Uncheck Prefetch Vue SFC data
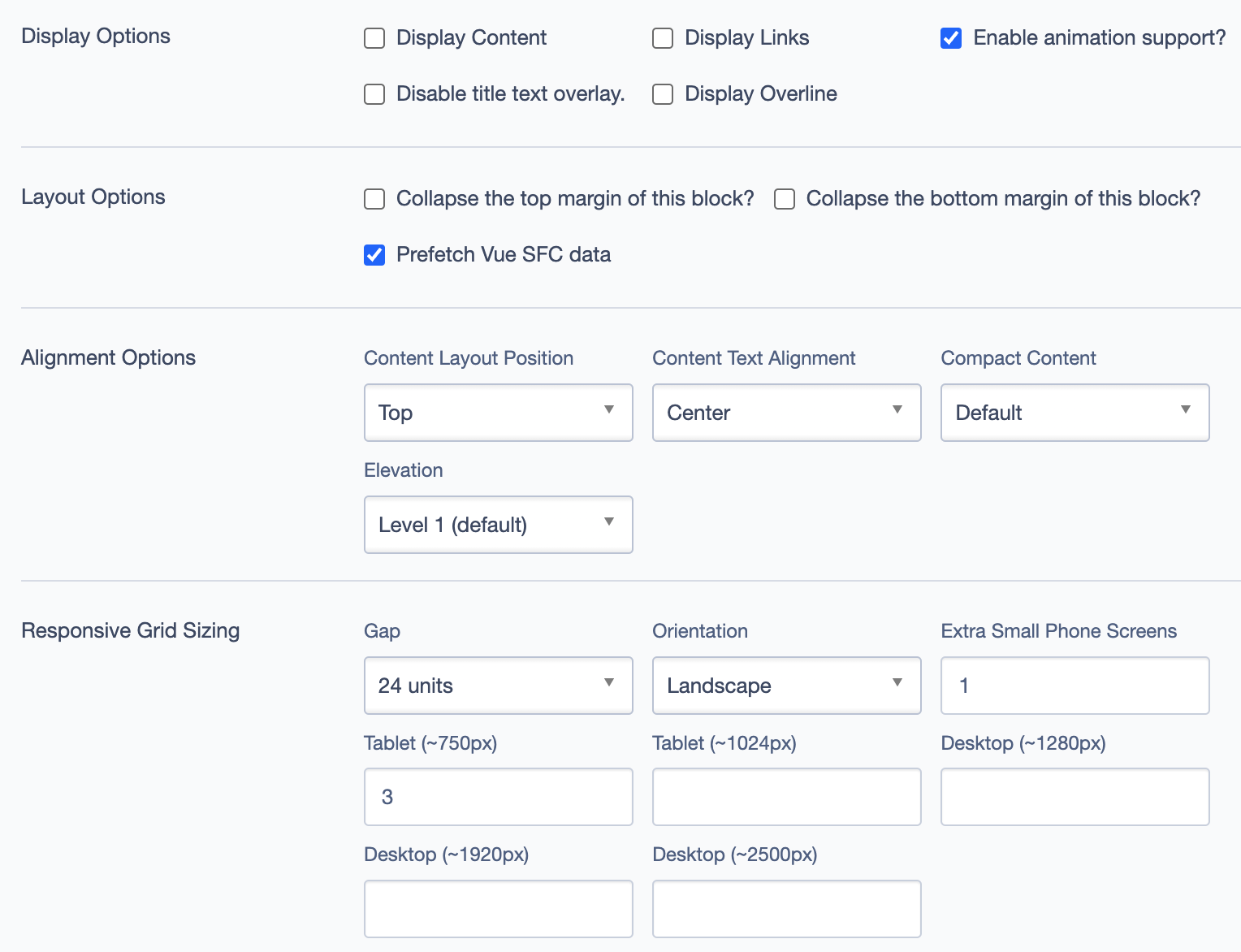 point(374,255)
